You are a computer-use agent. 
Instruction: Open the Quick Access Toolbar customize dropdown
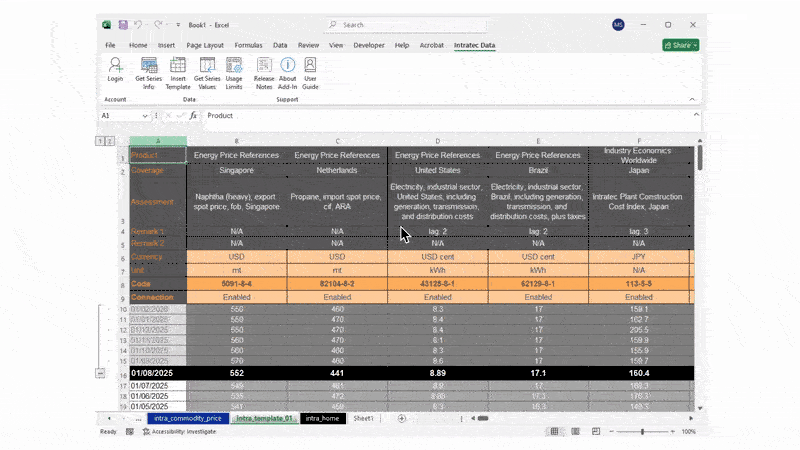(x=178, y=24)
